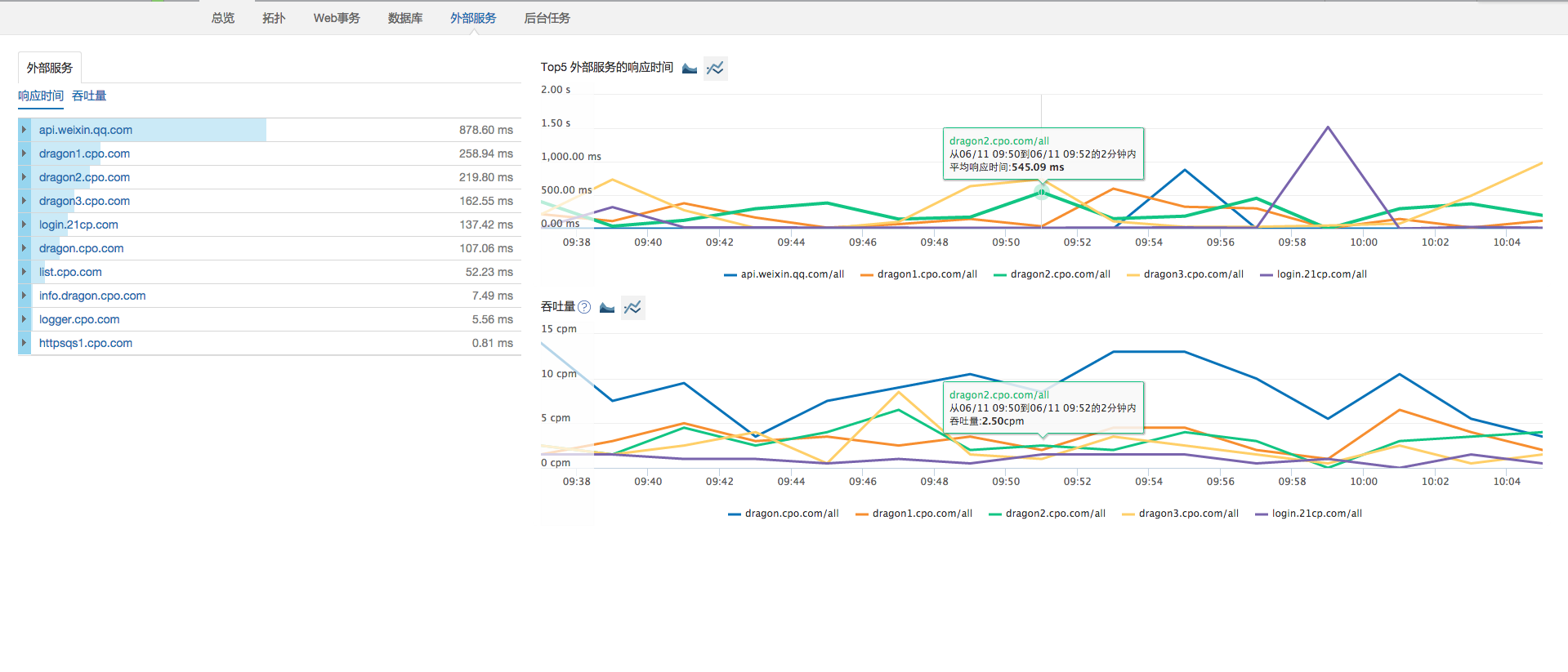
Task: Go to the Web事务 tab
Action: point(337,18)
